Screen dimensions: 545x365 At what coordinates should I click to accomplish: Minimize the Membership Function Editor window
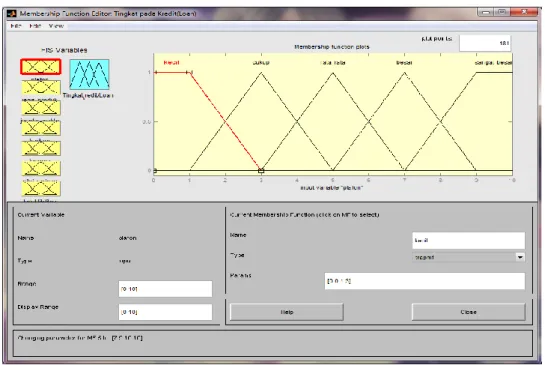pyautogui.click(x=486, y=13)
